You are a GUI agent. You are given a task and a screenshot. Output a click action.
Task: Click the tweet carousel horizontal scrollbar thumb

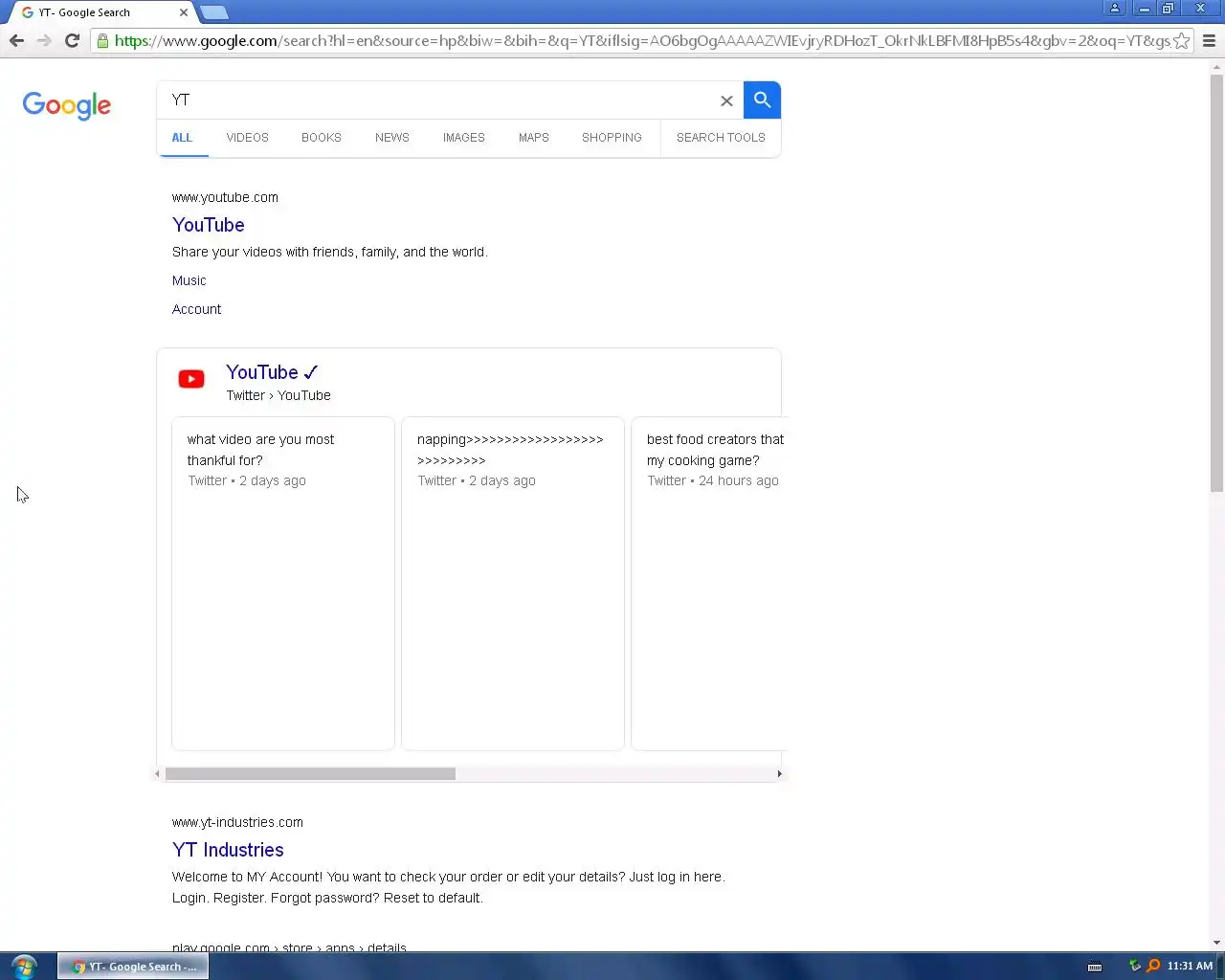[x=310, y=773]
